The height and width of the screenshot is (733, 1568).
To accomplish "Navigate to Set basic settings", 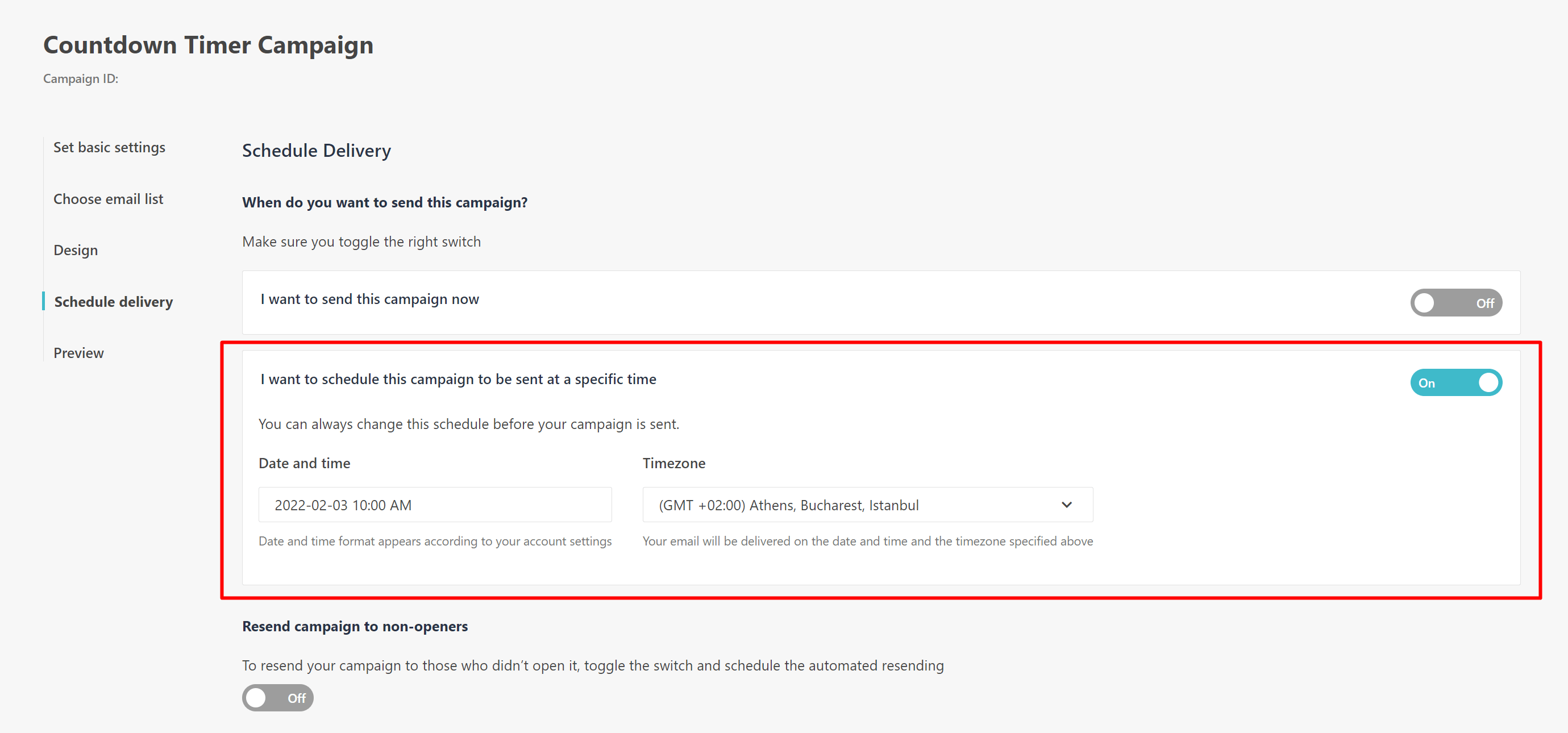I will 110,147.
